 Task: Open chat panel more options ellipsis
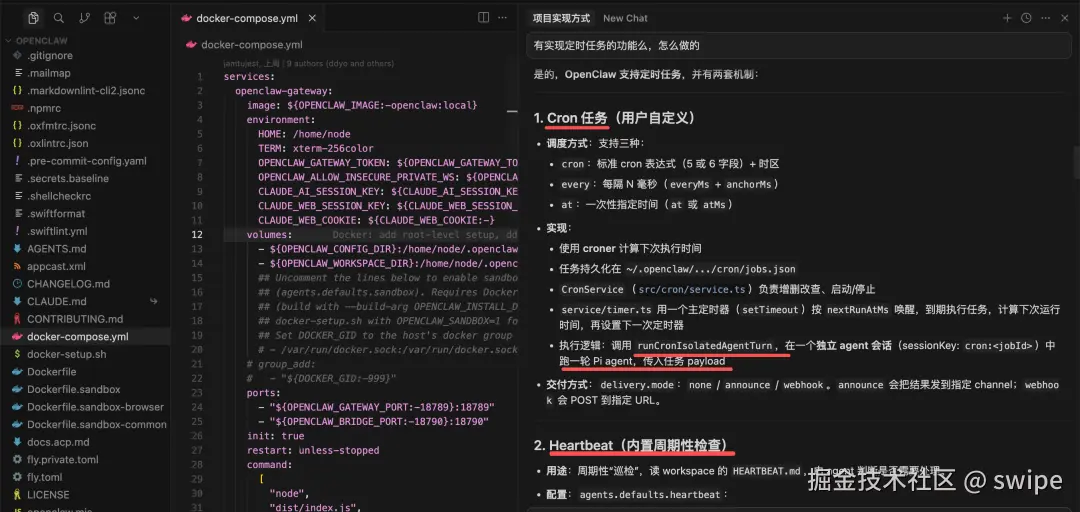[x=1044, y=18]
